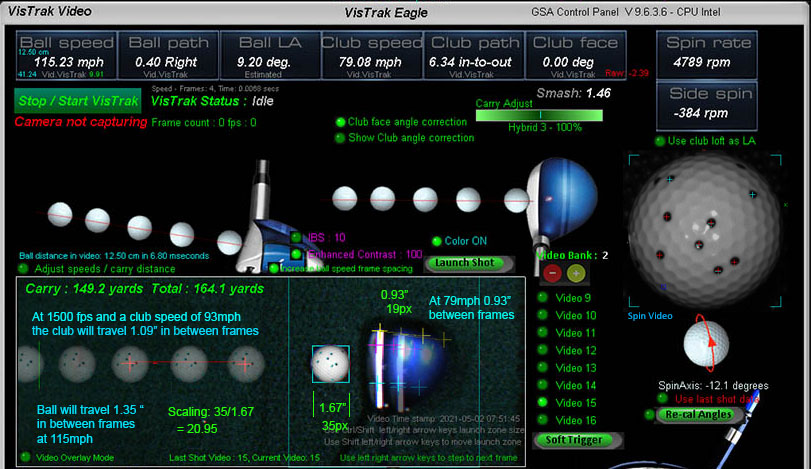The image size is (811, 469).
Task: Toggle Enhanced Contrast : 100 option
Action: (x=296, y=254)
